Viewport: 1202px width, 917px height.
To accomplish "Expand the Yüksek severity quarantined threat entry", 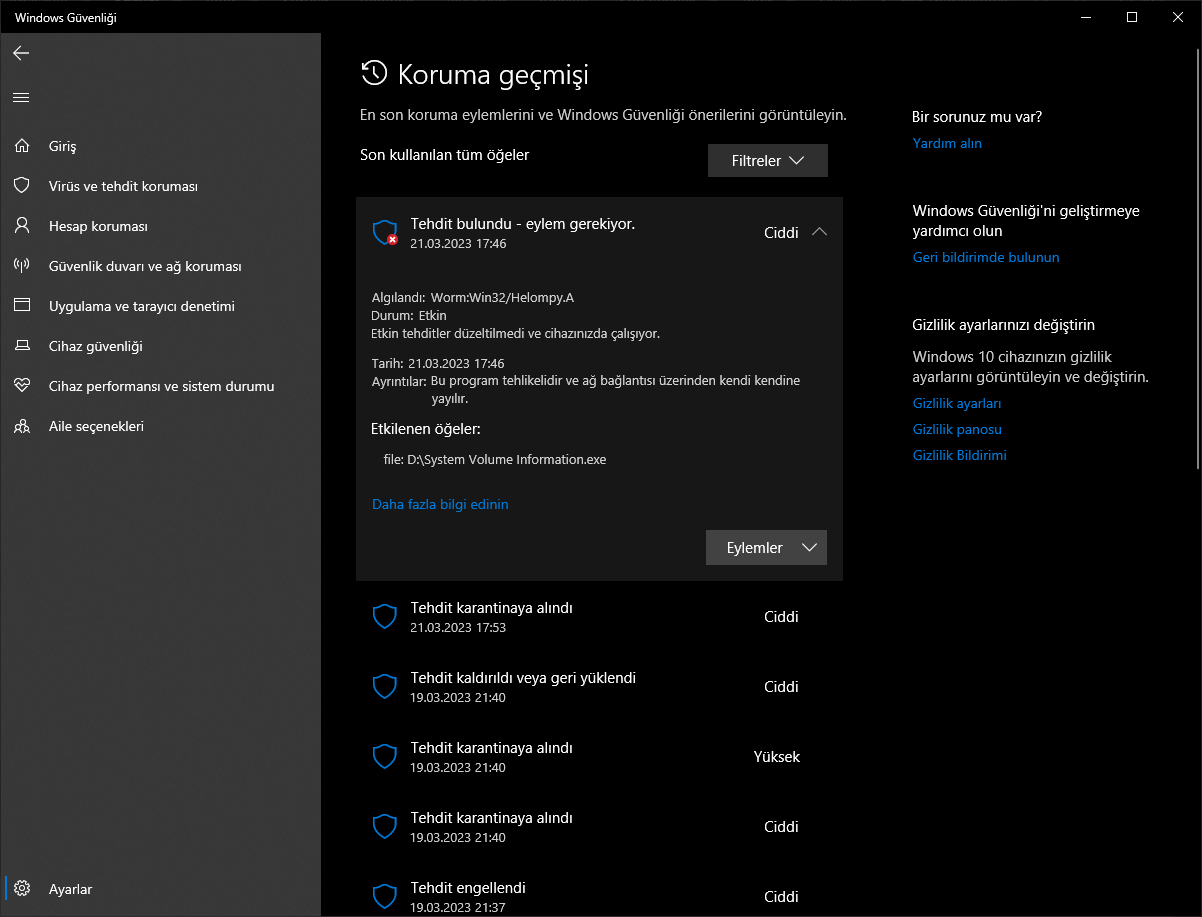I will (599, 757).
